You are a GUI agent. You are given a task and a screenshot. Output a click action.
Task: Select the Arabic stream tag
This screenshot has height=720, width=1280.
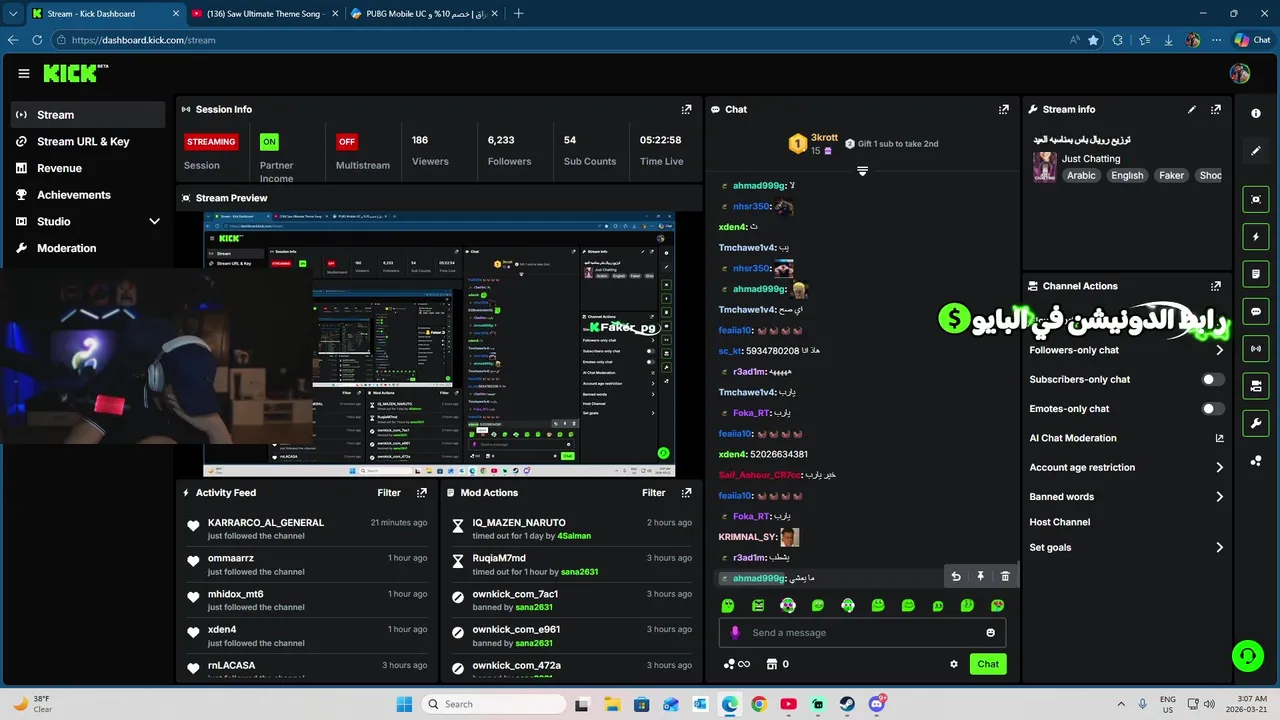[1081, 175]
